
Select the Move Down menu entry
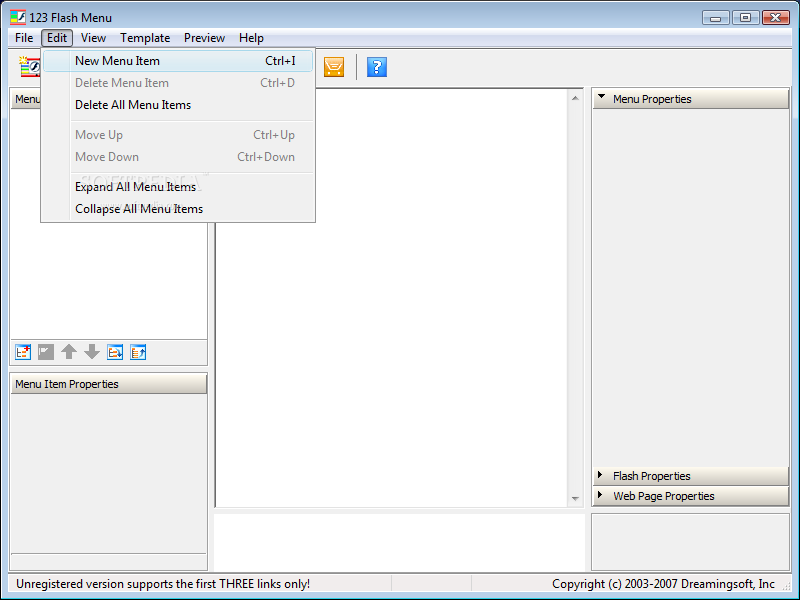178,157
